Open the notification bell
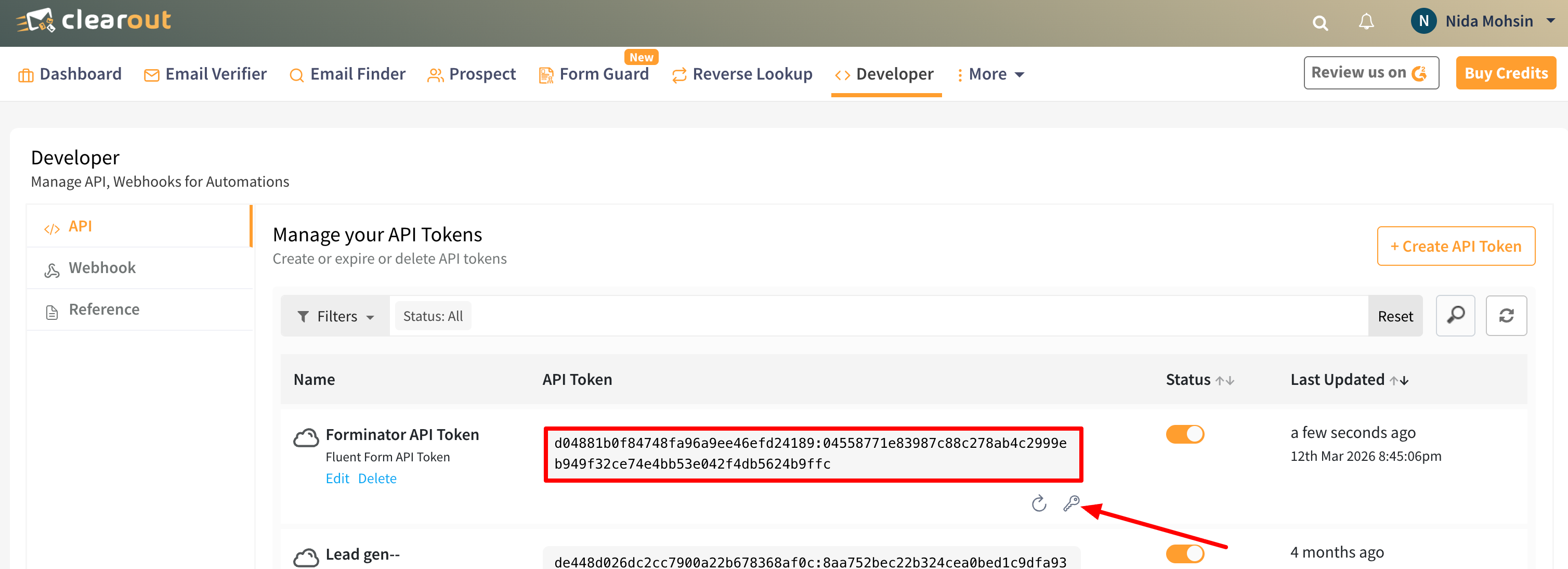This screenshot has height=569, width=1568. (1365, 22)
